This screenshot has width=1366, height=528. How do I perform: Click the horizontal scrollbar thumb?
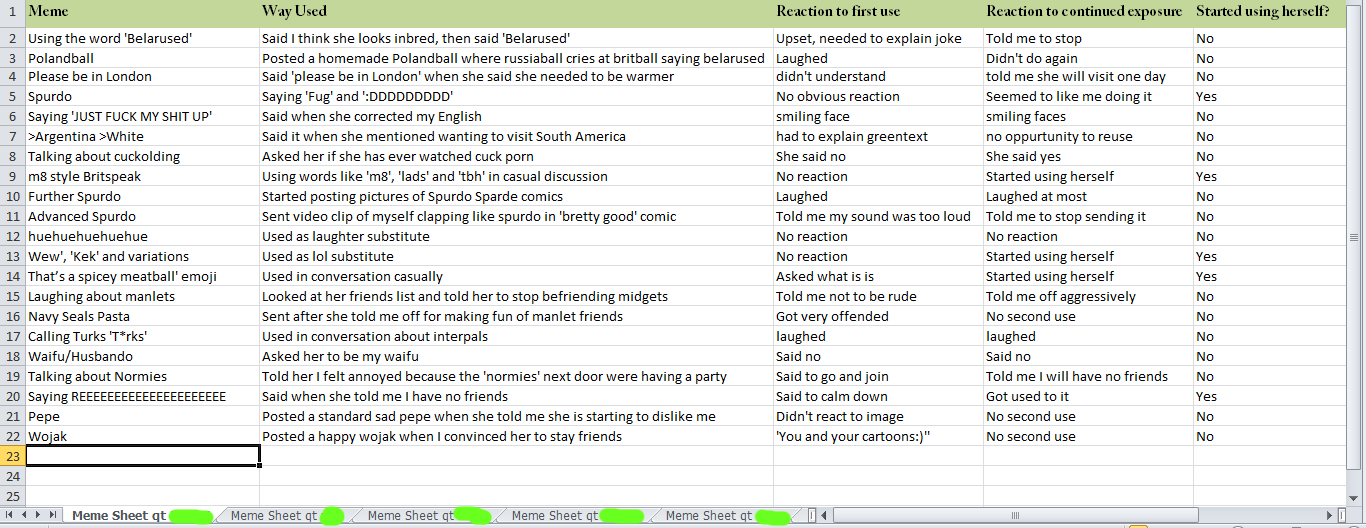(x=1016, y=515)
